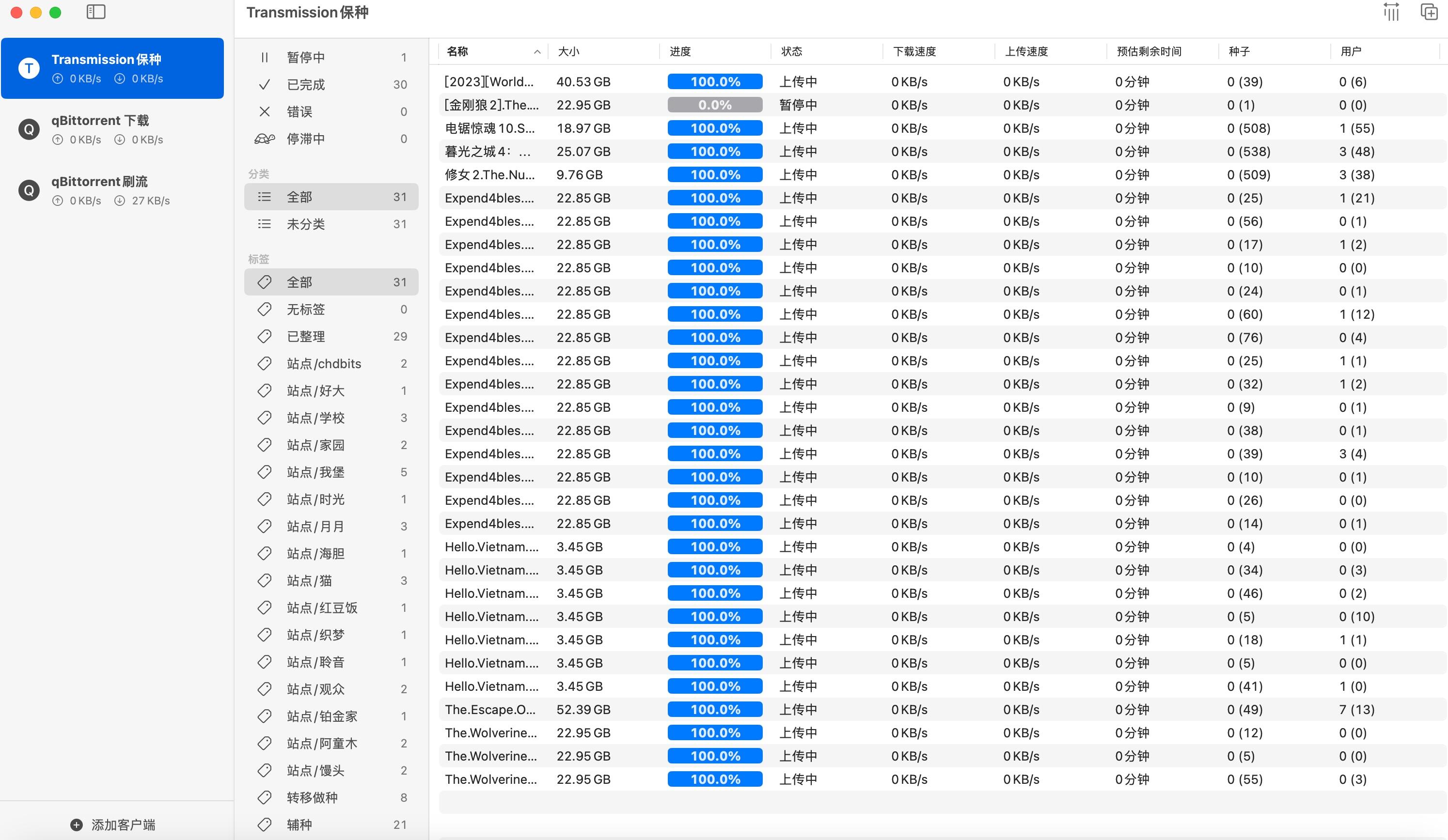Image resolution: width=1448 pixels, height=840 pixels.
Task: Click the add torrent icon at top right
Action: (x=1429, y=12)
